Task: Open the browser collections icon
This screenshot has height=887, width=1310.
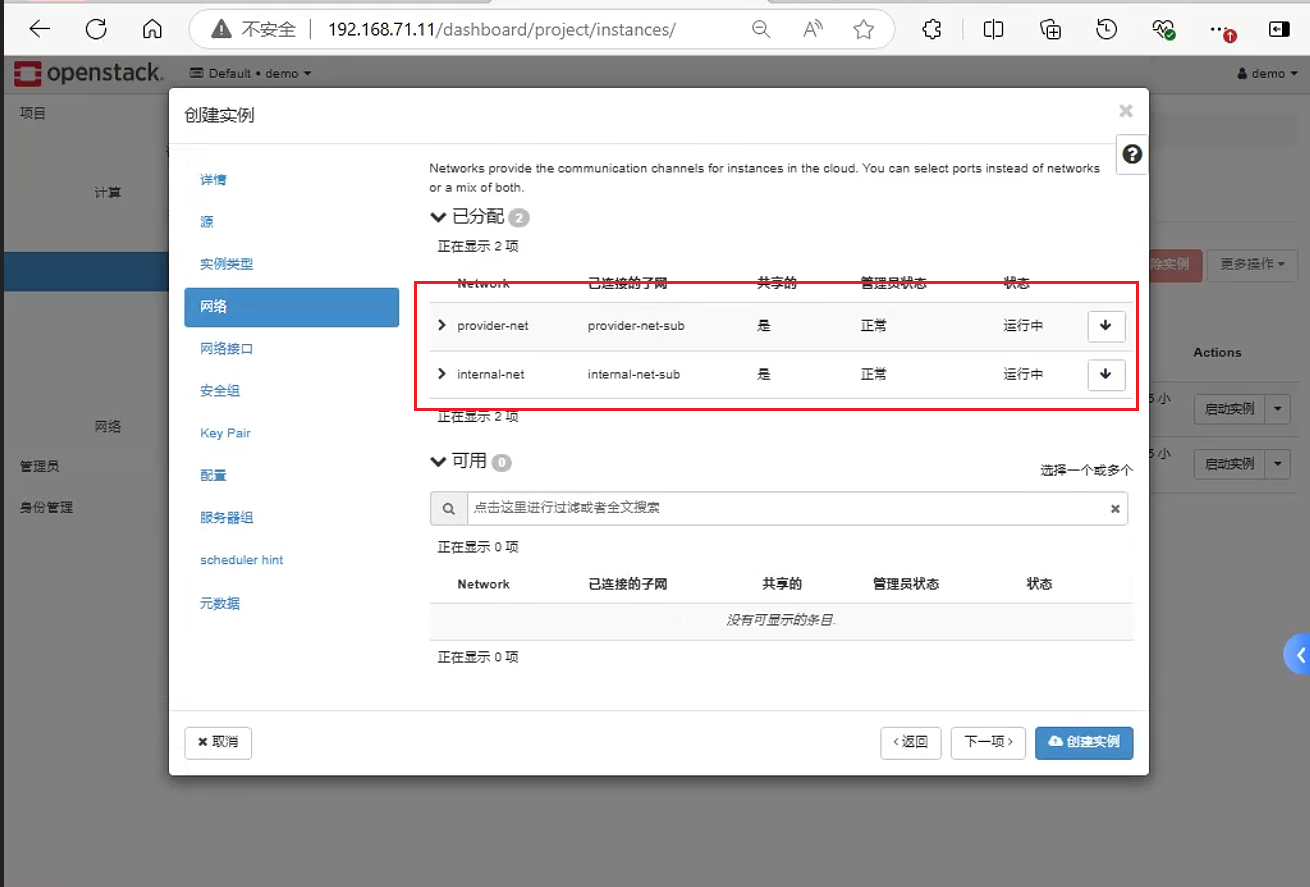Action: 1050,29
